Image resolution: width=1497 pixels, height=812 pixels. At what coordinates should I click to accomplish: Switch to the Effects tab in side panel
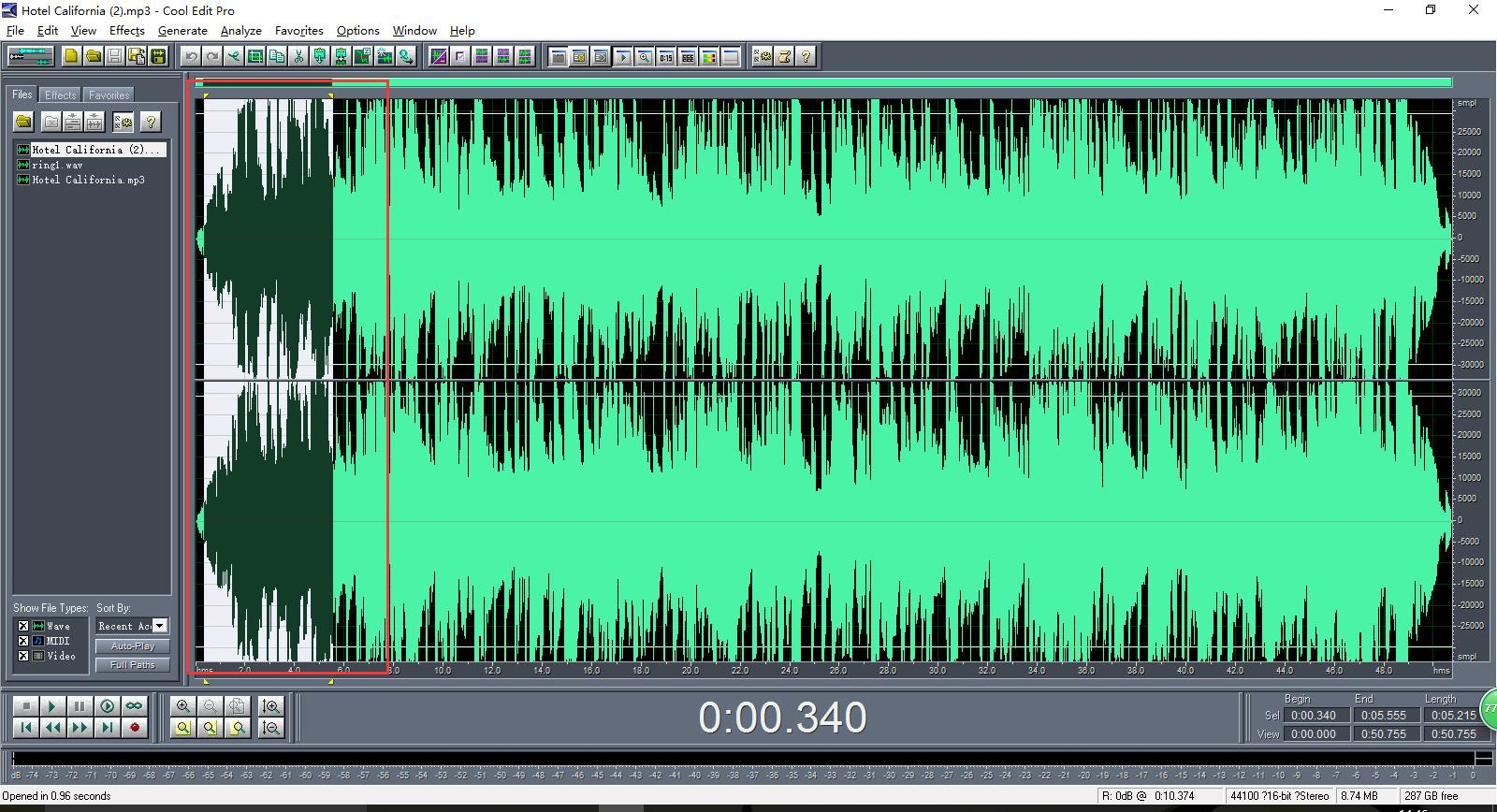[61, 95]
